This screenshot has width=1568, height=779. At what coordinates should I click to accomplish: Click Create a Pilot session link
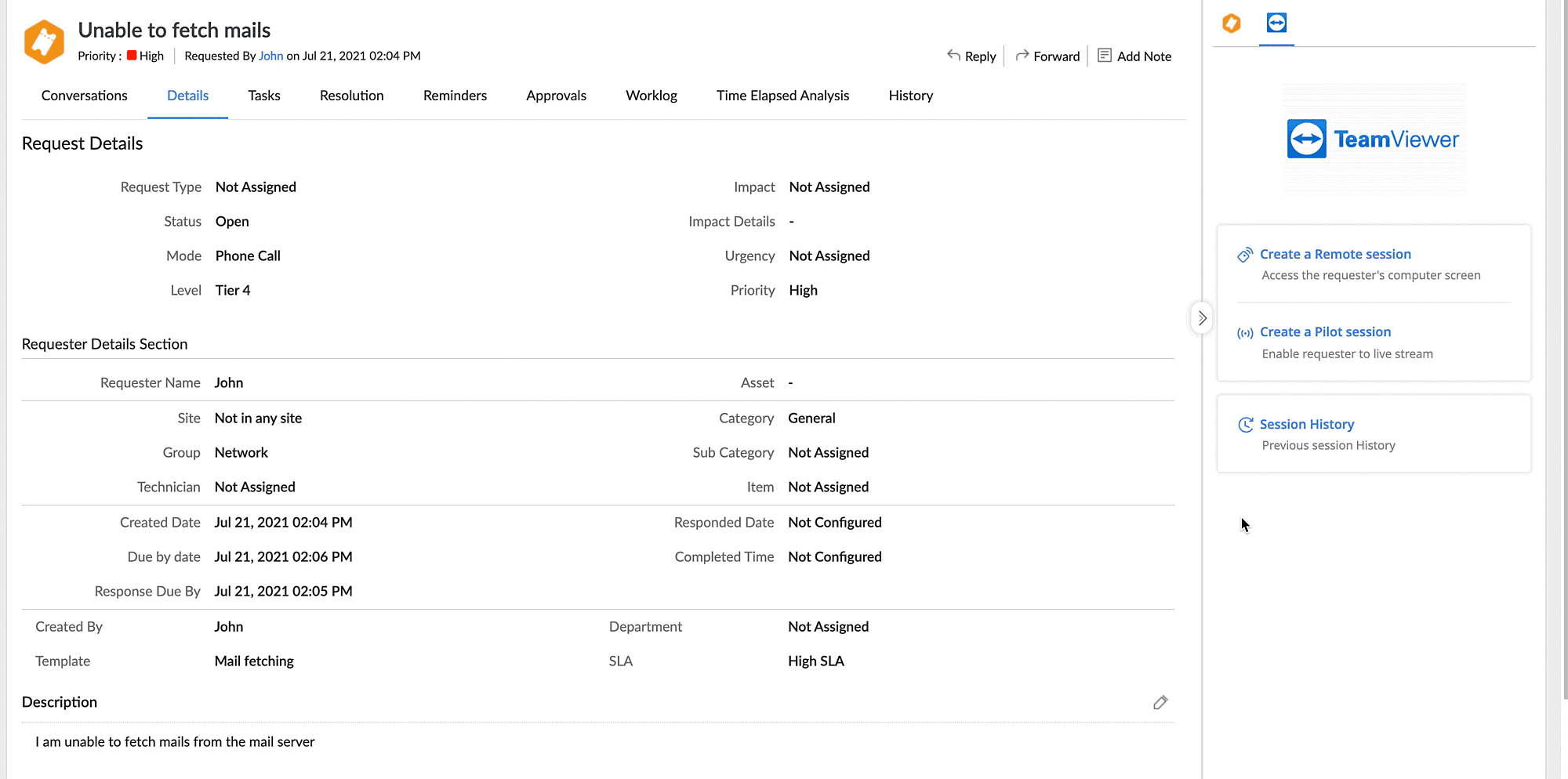[x=1325, y=332]
